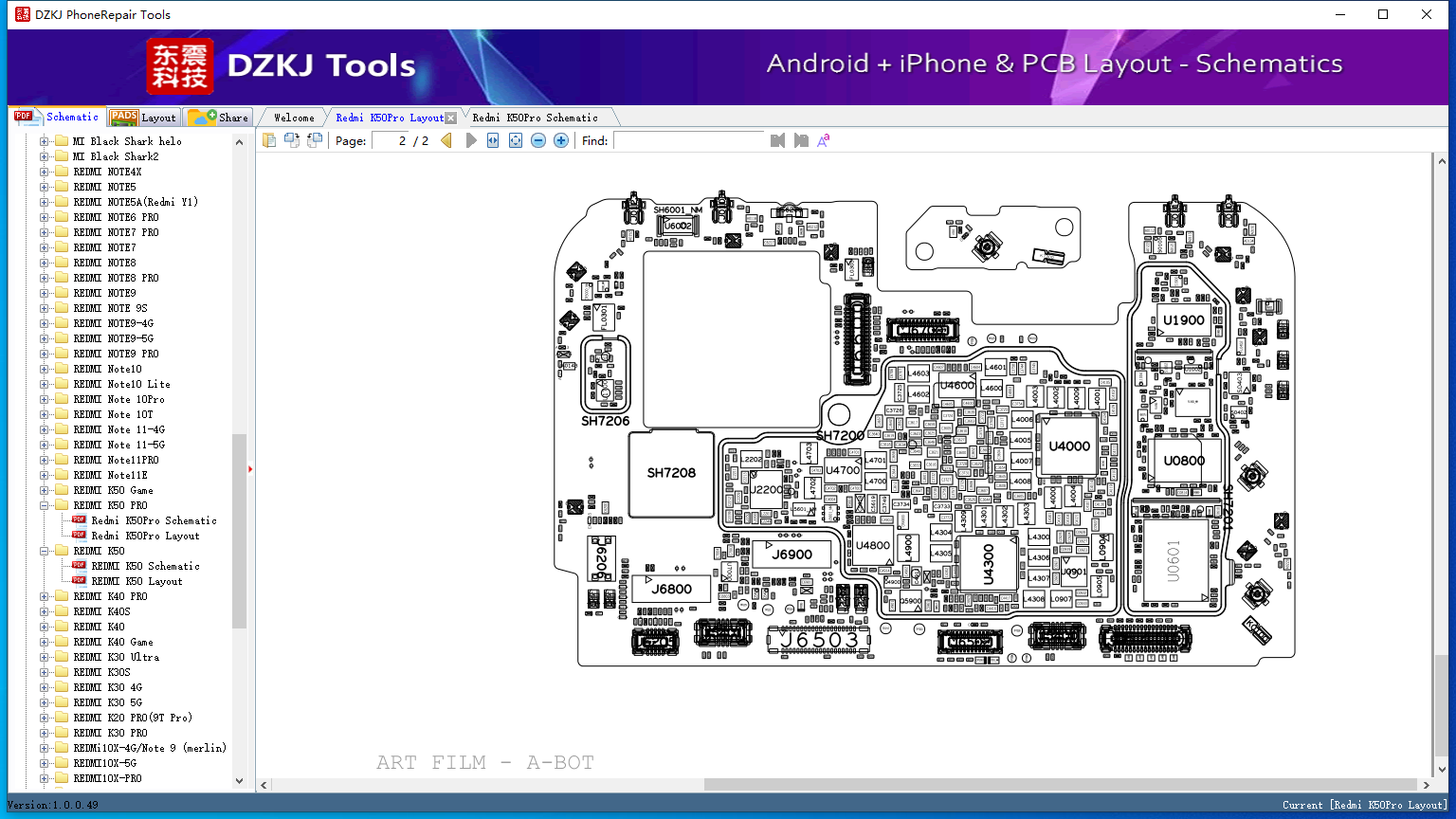Click the tree panel scrollbar down arrow
The width and height of the screenshot is (1456, 819).
[239, 781]
